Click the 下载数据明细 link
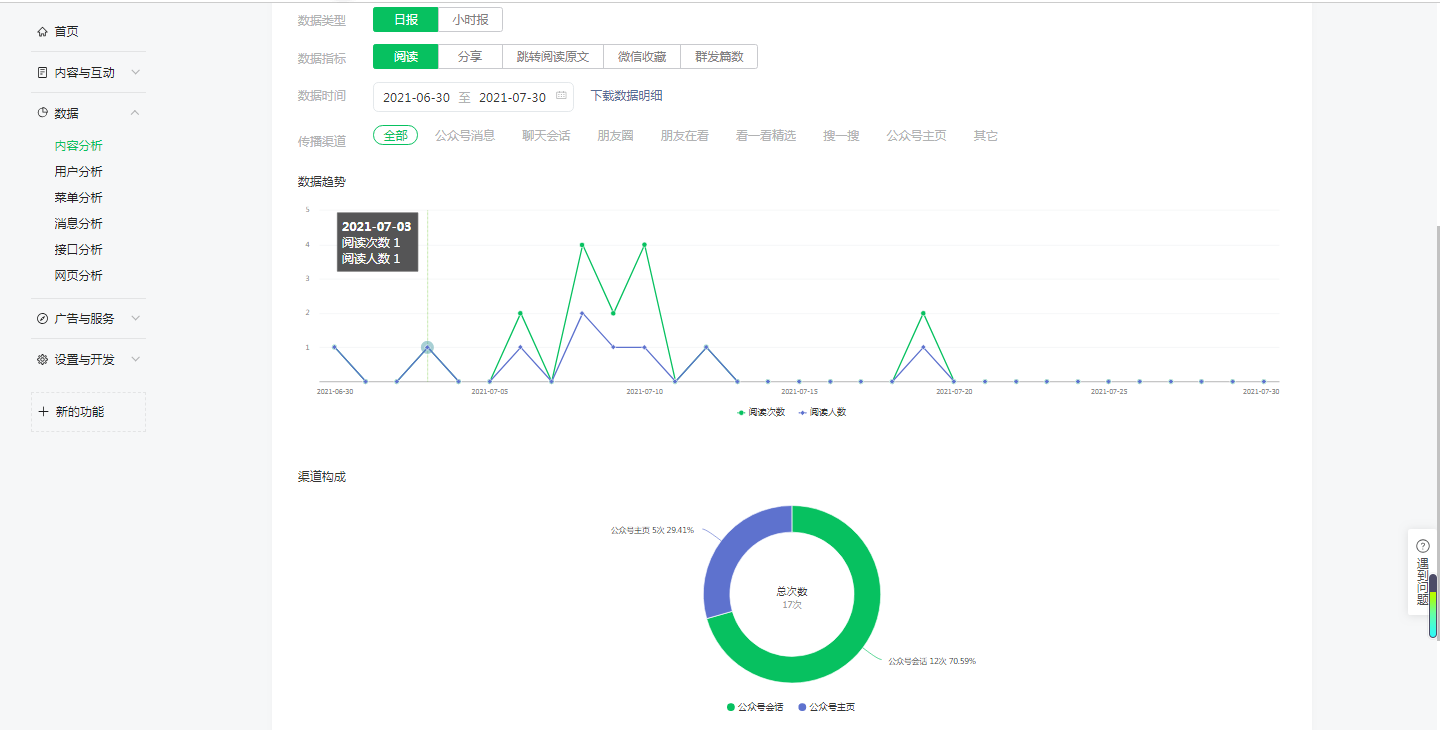The height and width of the screenshot is (730, 1440). 626,97
